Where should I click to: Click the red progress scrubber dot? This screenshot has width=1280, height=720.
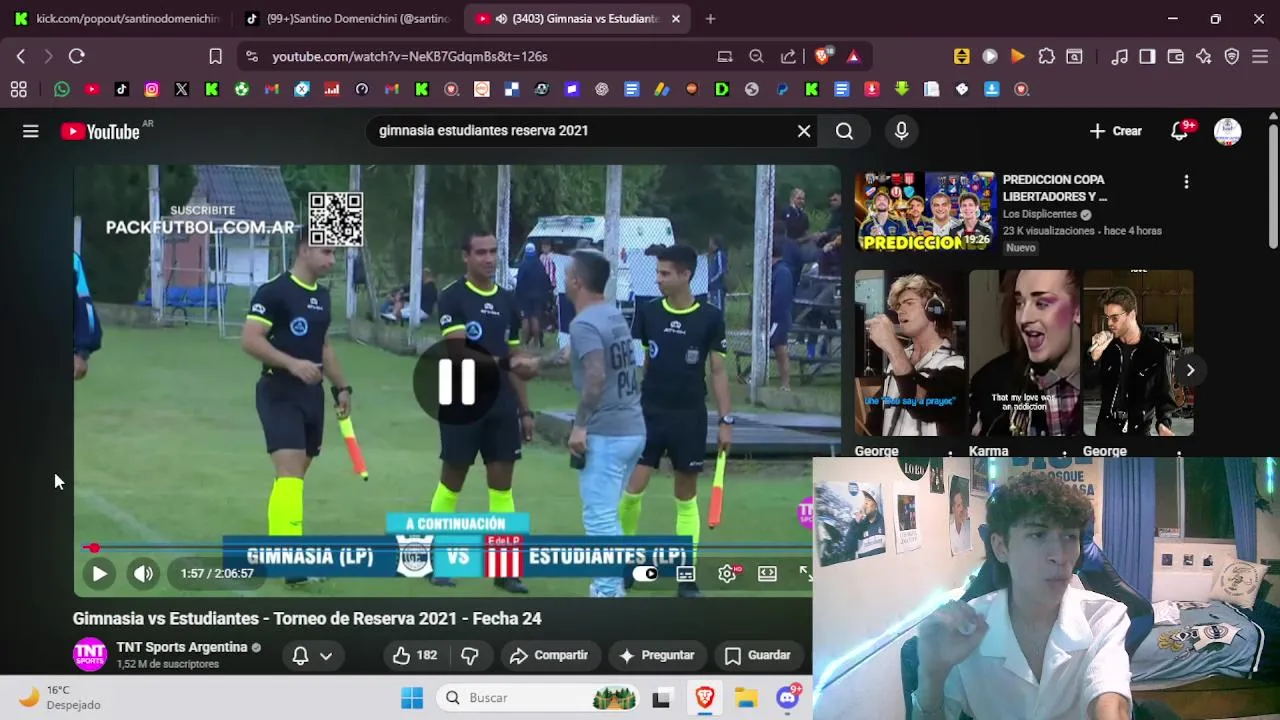93,548
